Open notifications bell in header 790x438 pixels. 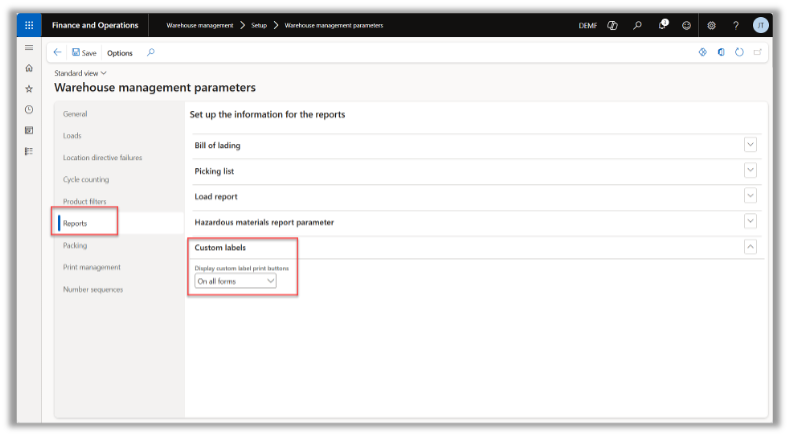[663, 25]
